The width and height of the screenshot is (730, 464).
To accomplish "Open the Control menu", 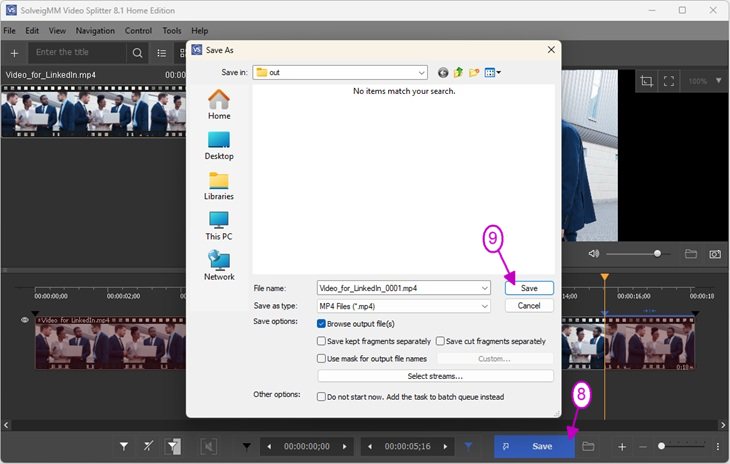I will coord(138,31).
